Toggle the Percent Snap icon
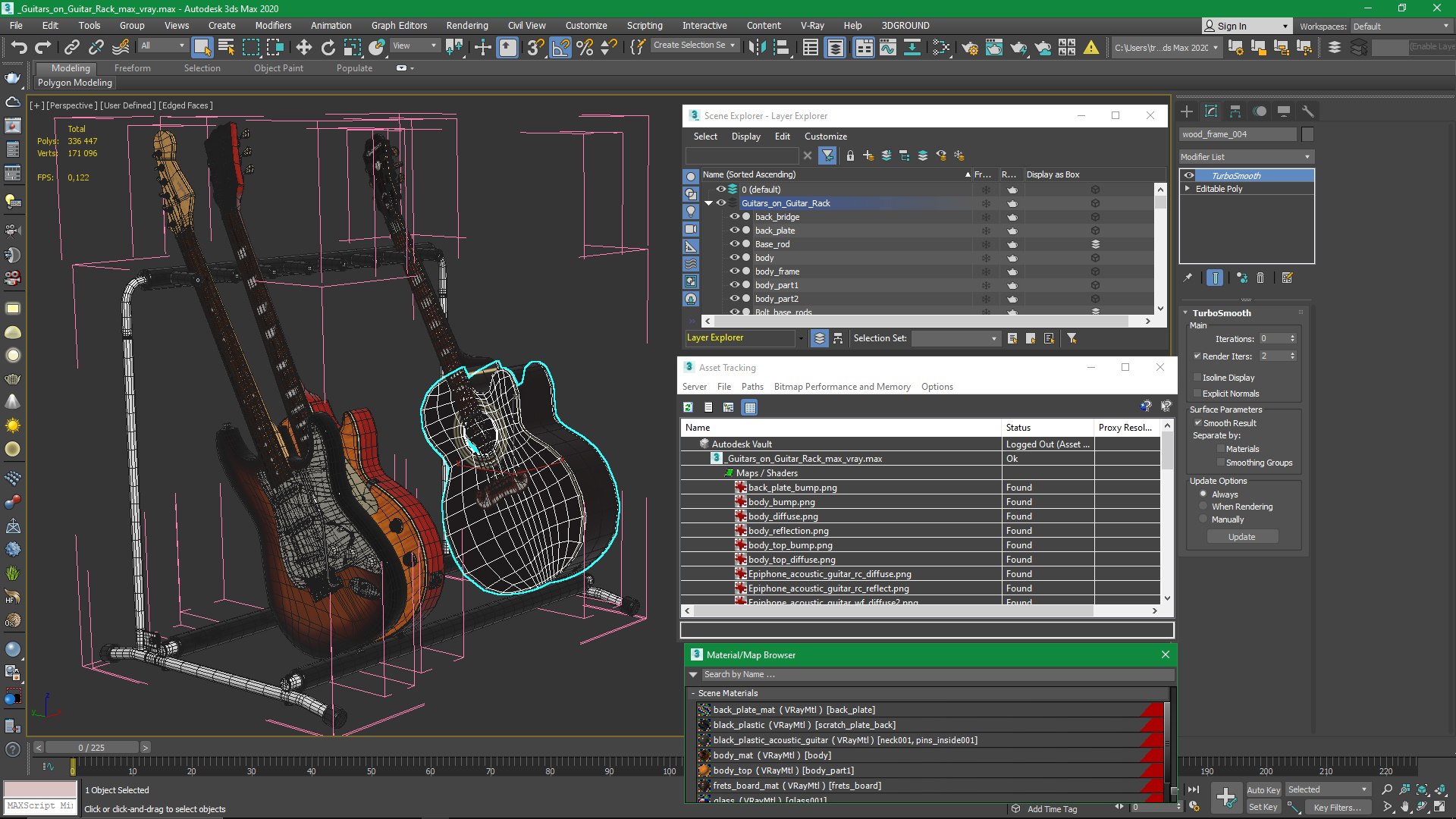The width and height of the screenshot is (1456, 819). pyautogui.click(x=585, y=47)
